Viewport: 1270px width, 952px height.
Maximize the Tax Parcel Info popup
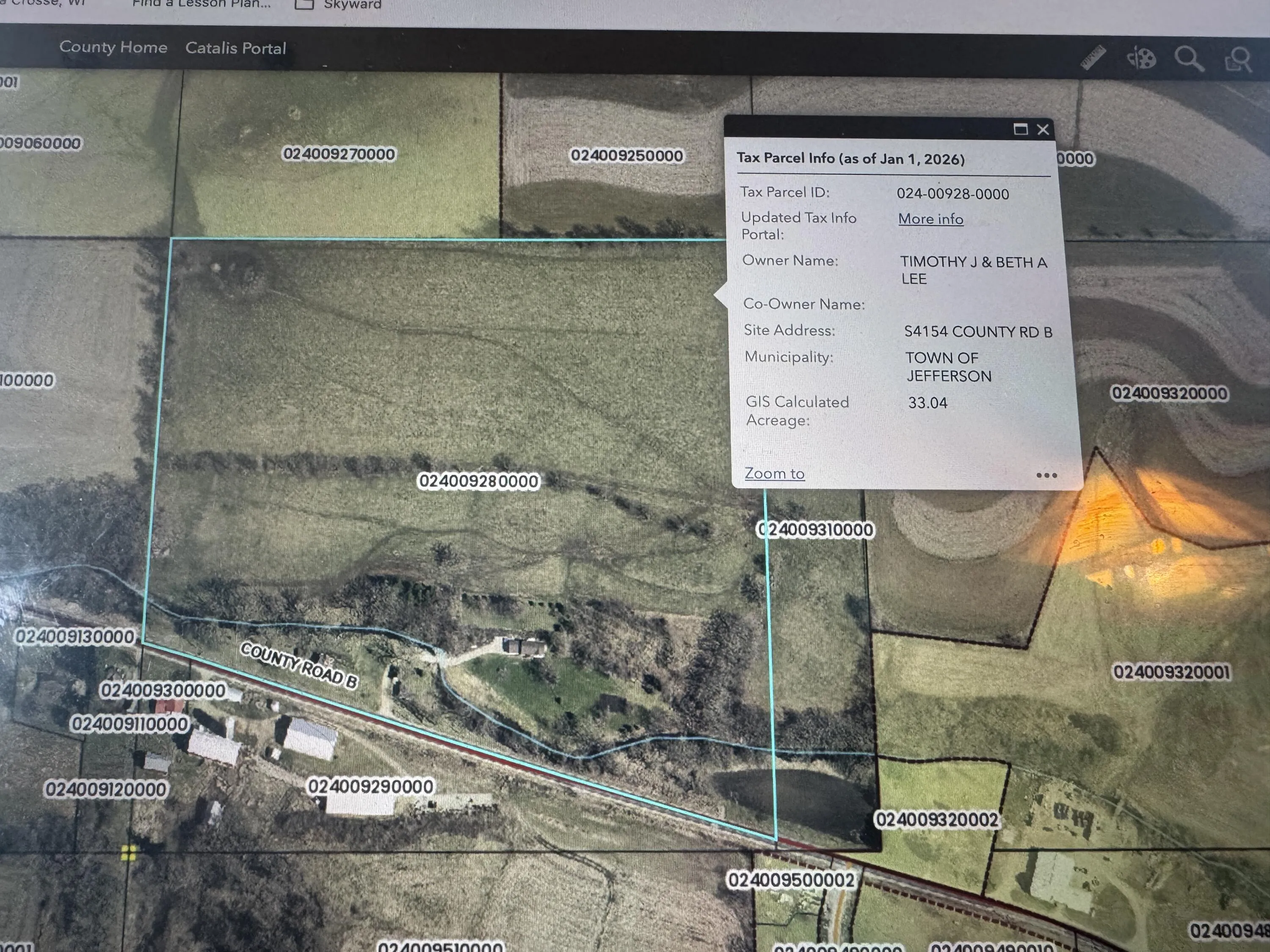point(1020,129)
